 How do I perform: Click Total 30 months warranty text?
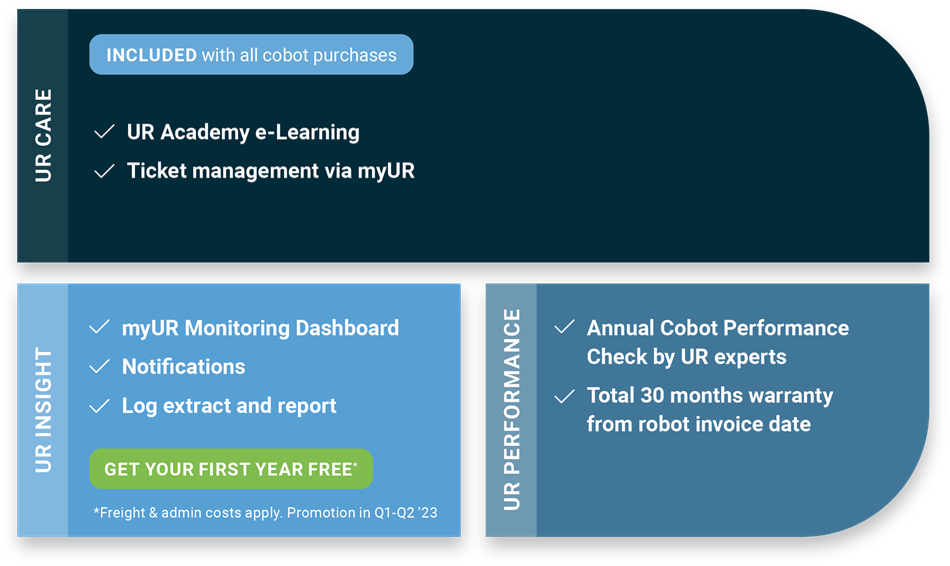coord(710,410)
